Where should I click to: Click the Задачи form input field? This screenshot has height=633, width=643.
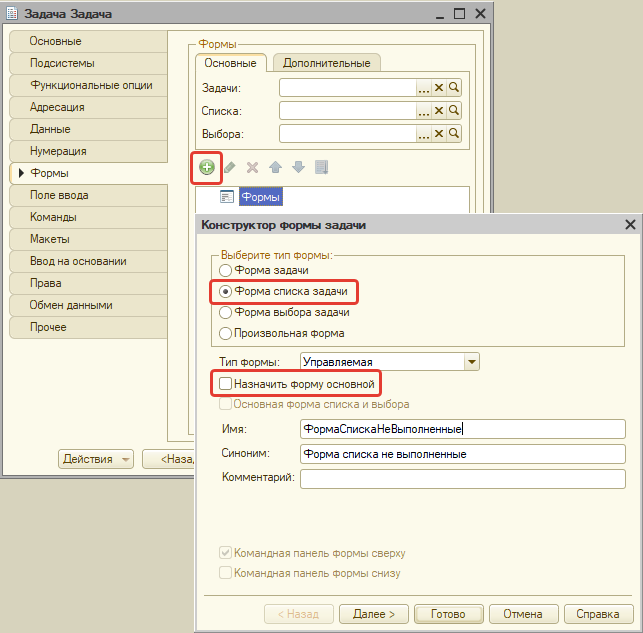click(x=348, y=87)
